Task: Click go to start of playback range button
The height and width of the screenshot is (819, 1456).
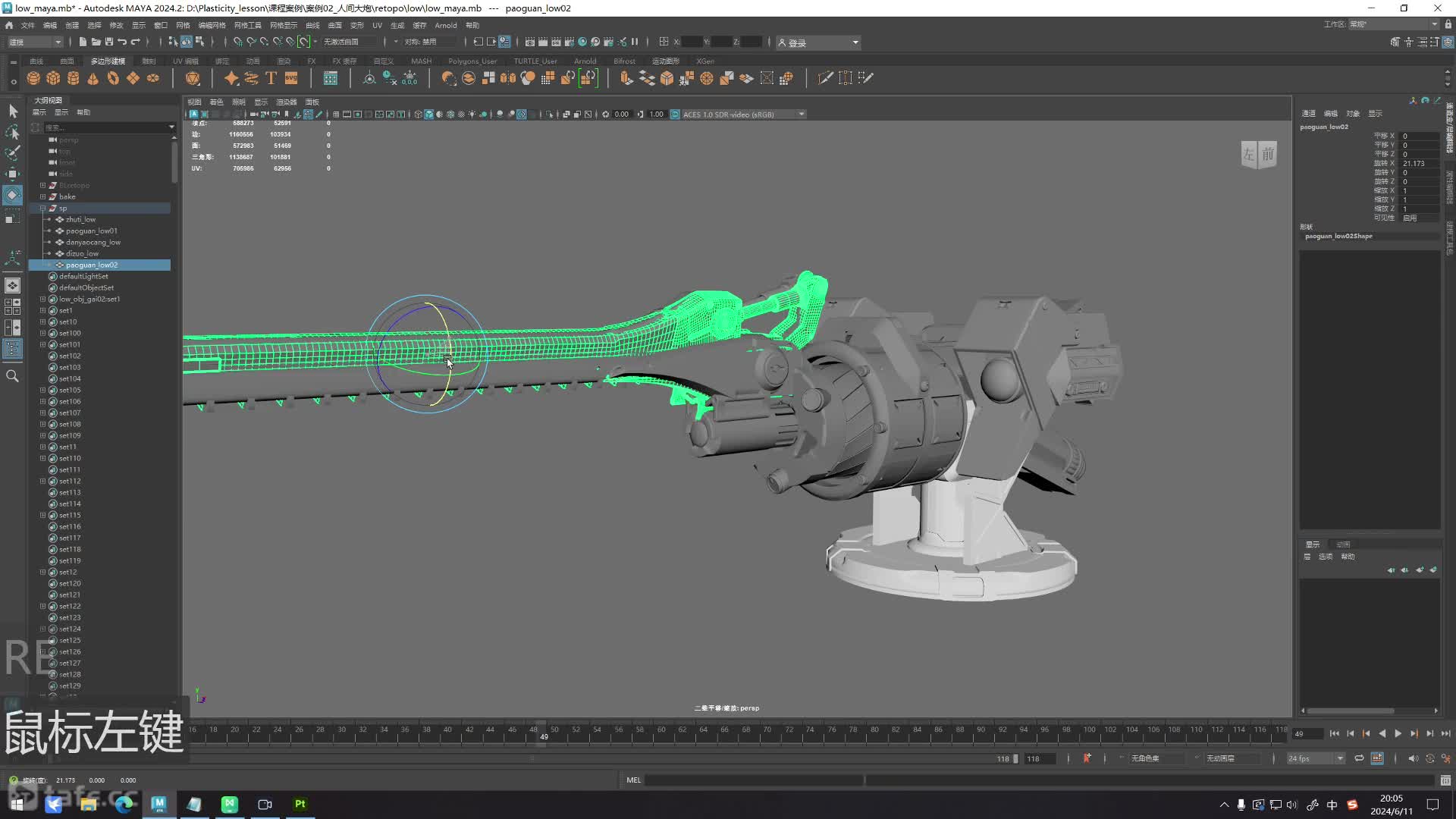Action: (x=1335, y=733)
